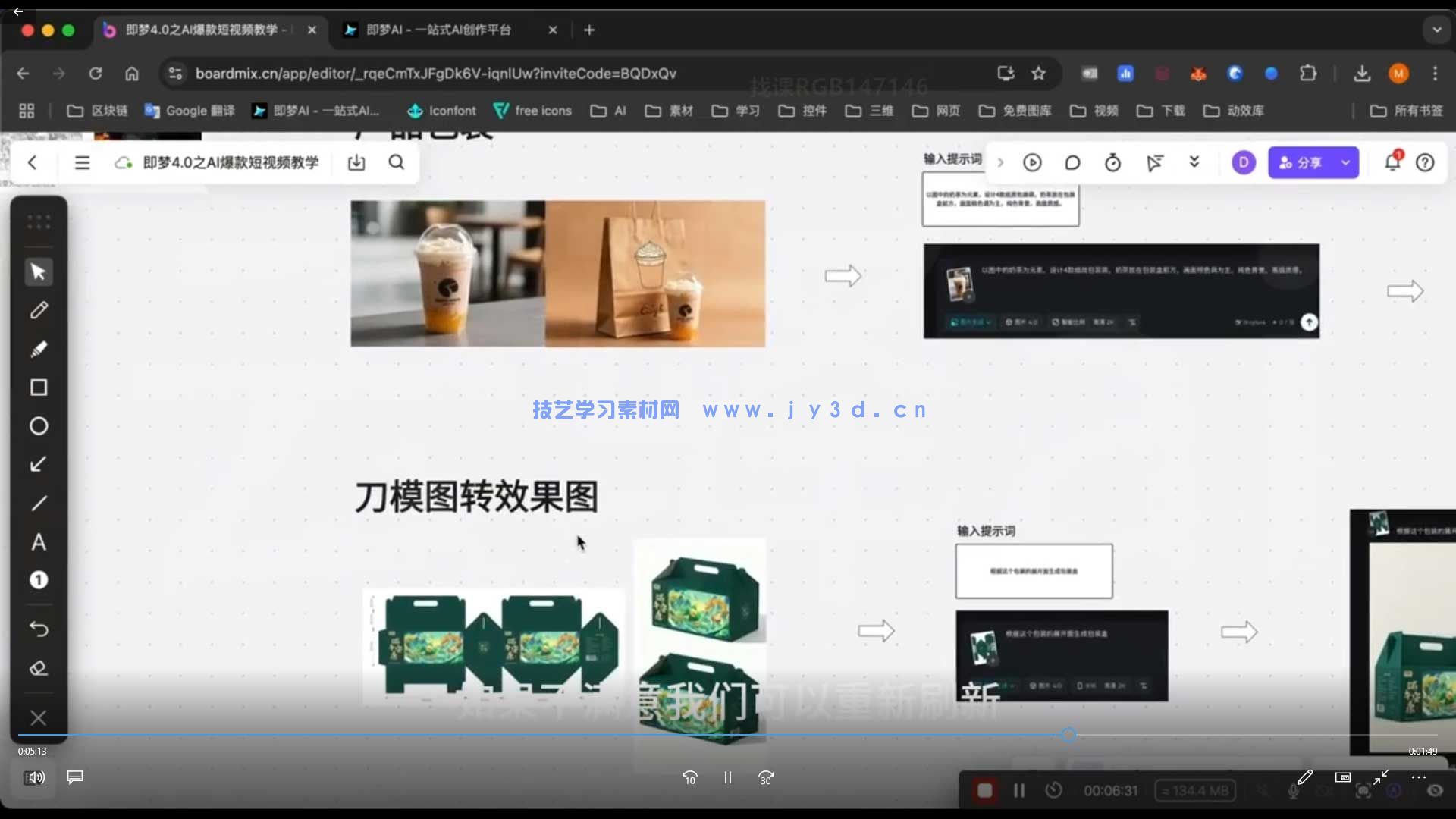Open the Google 翻译 bookmark
The image size is (1456, 819).
point(189,111)
